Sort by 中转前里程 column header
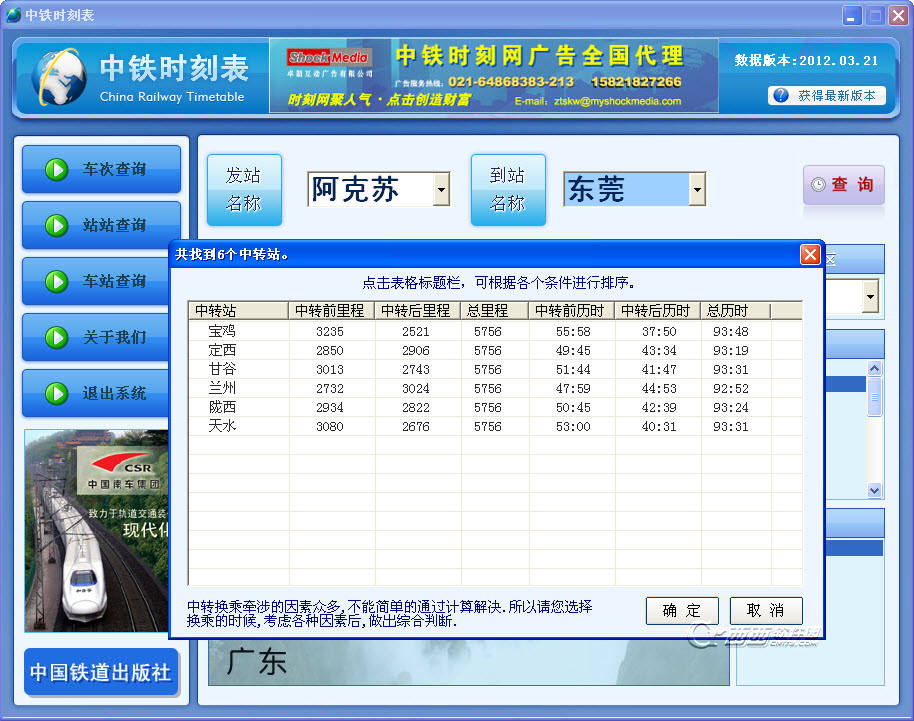Screen dimensions: 914x721 coord(331,311)
